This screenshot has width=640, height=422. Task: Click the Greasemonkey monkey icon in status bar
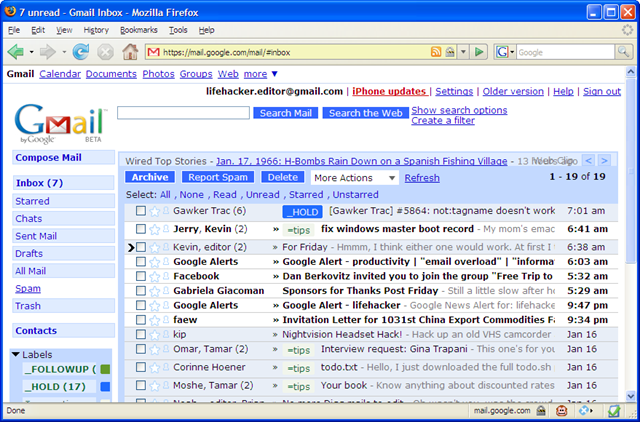coord(562,411)
